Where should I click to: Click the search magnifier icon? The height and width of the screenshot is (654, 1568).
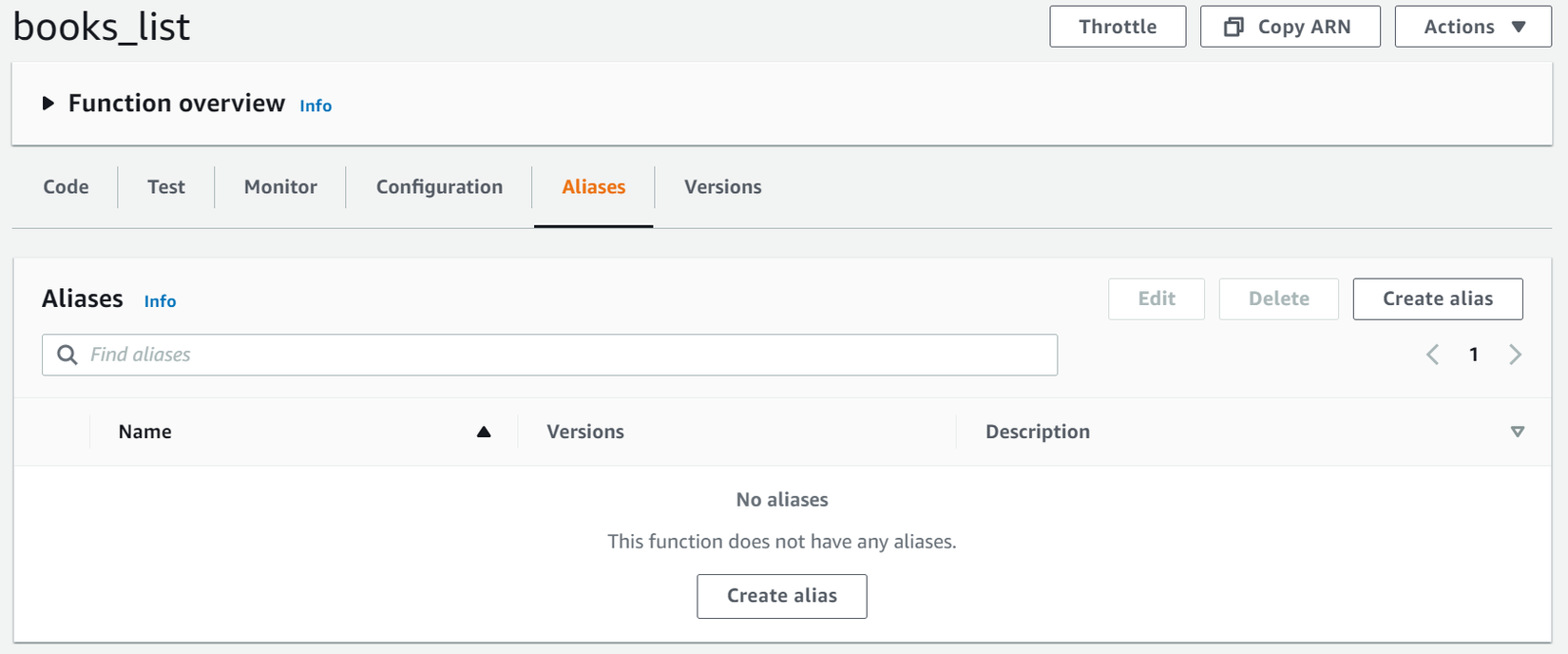coord(67,355)
